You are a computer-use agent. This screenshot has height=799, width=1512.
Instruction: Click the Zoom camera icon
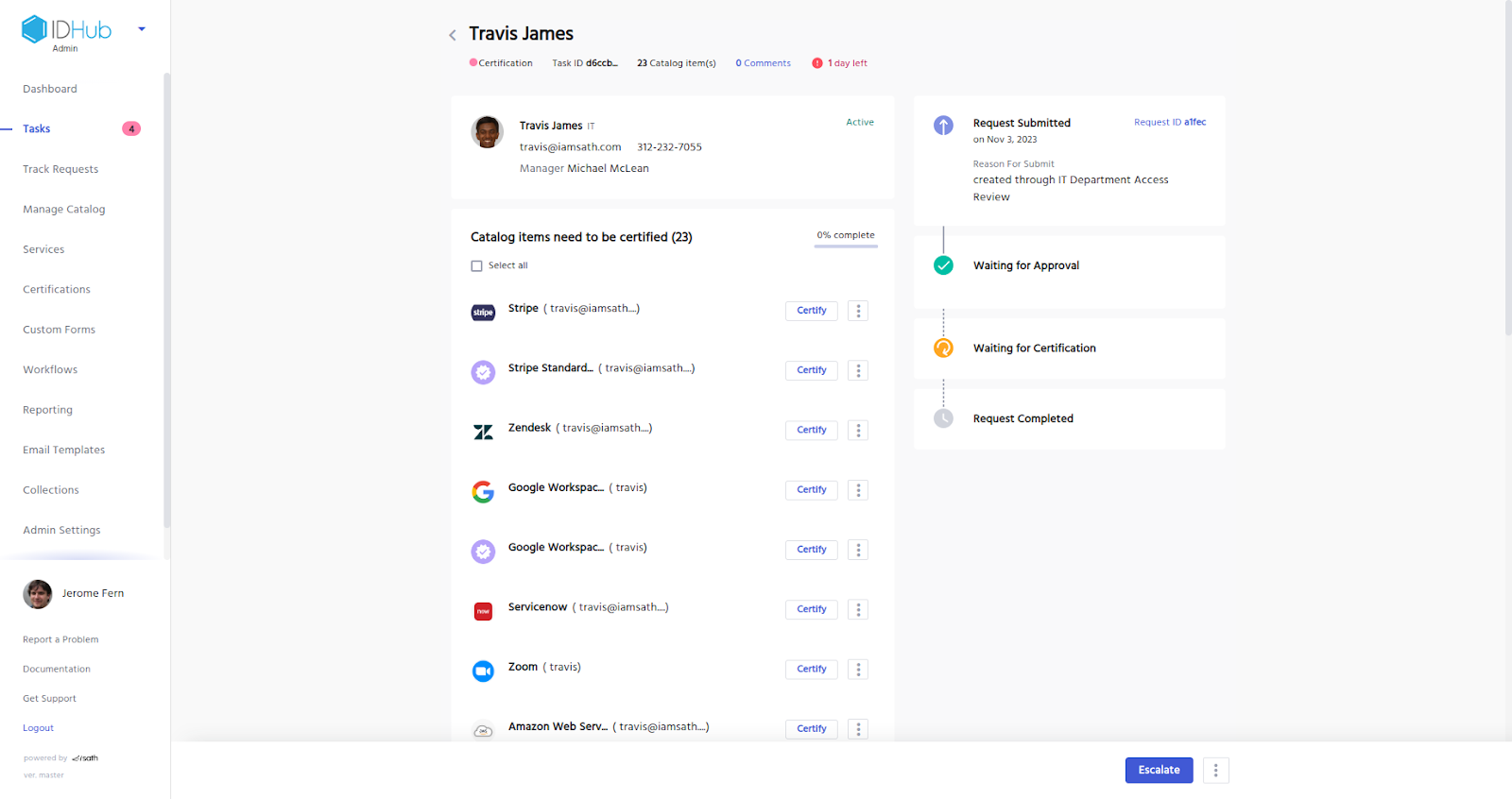pos(483,671)
